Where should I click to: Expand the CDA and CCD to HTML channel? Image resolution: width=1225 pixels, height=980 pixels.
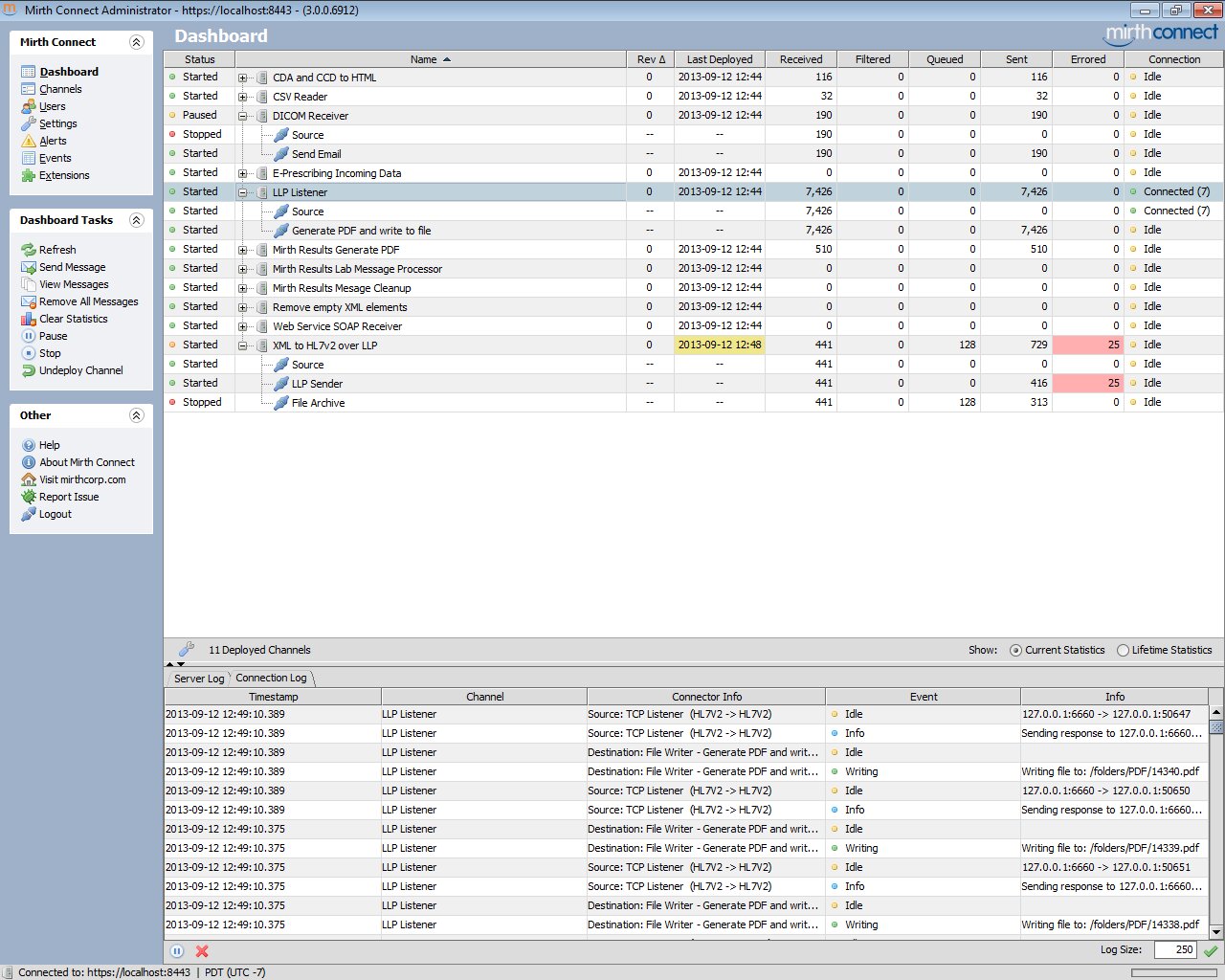coord(243,78)
